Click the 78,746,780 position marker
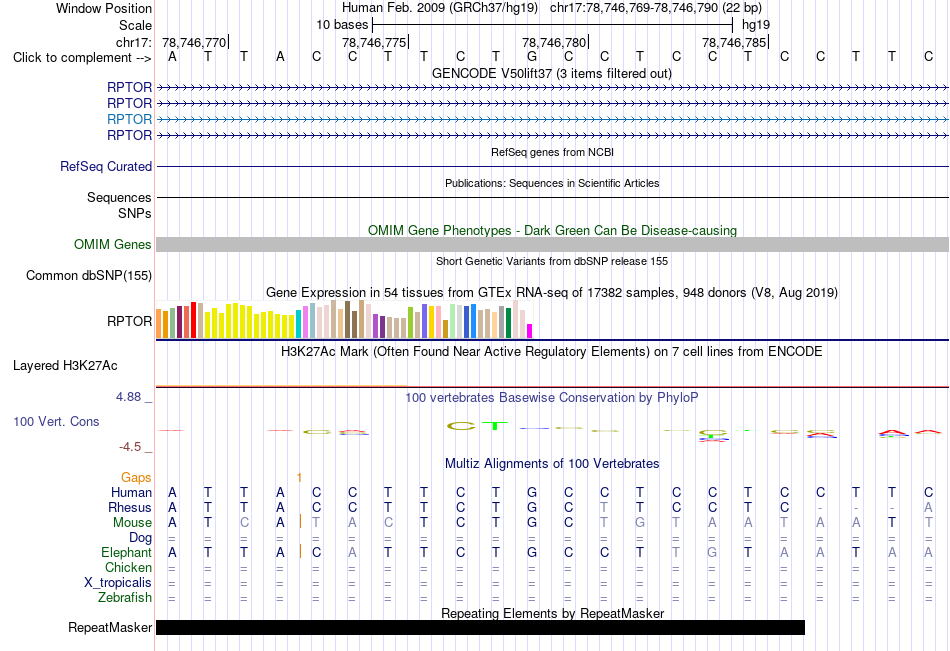 [x=554, y=42]
